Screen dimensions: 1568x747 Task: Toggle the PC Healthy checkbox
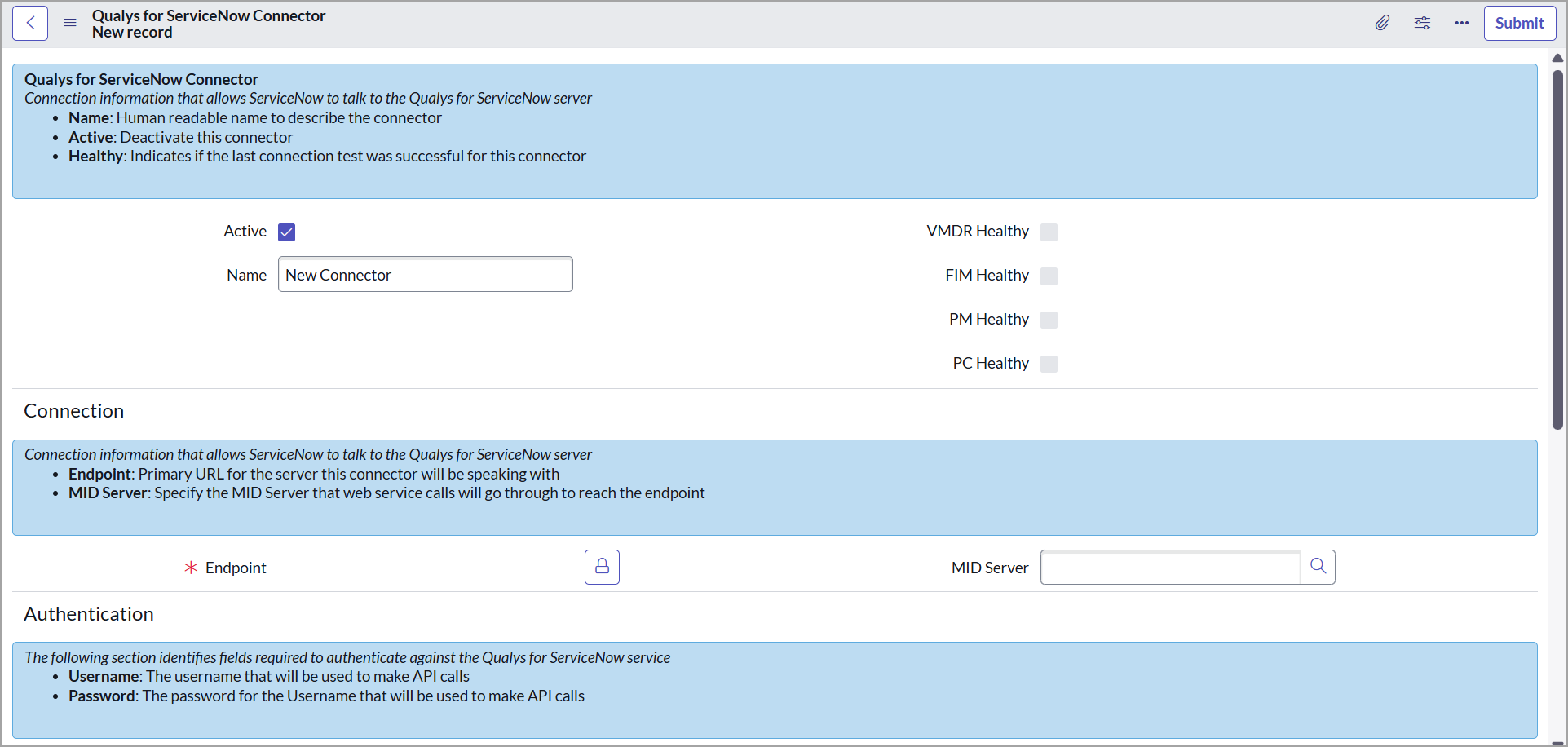(1049, 364)
